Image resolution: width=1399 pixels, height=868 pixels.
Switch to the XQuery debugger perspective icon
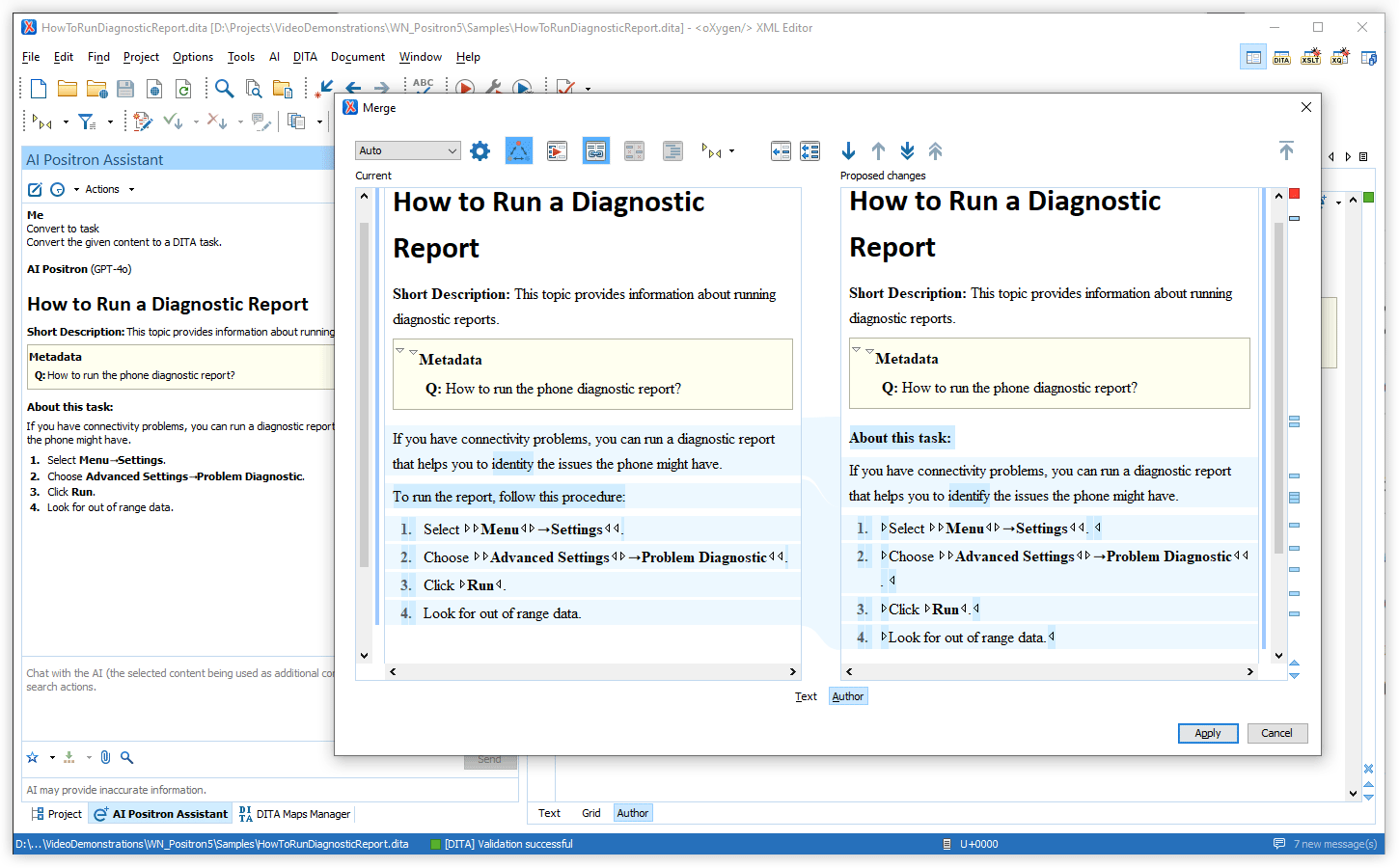(1339, 58)
